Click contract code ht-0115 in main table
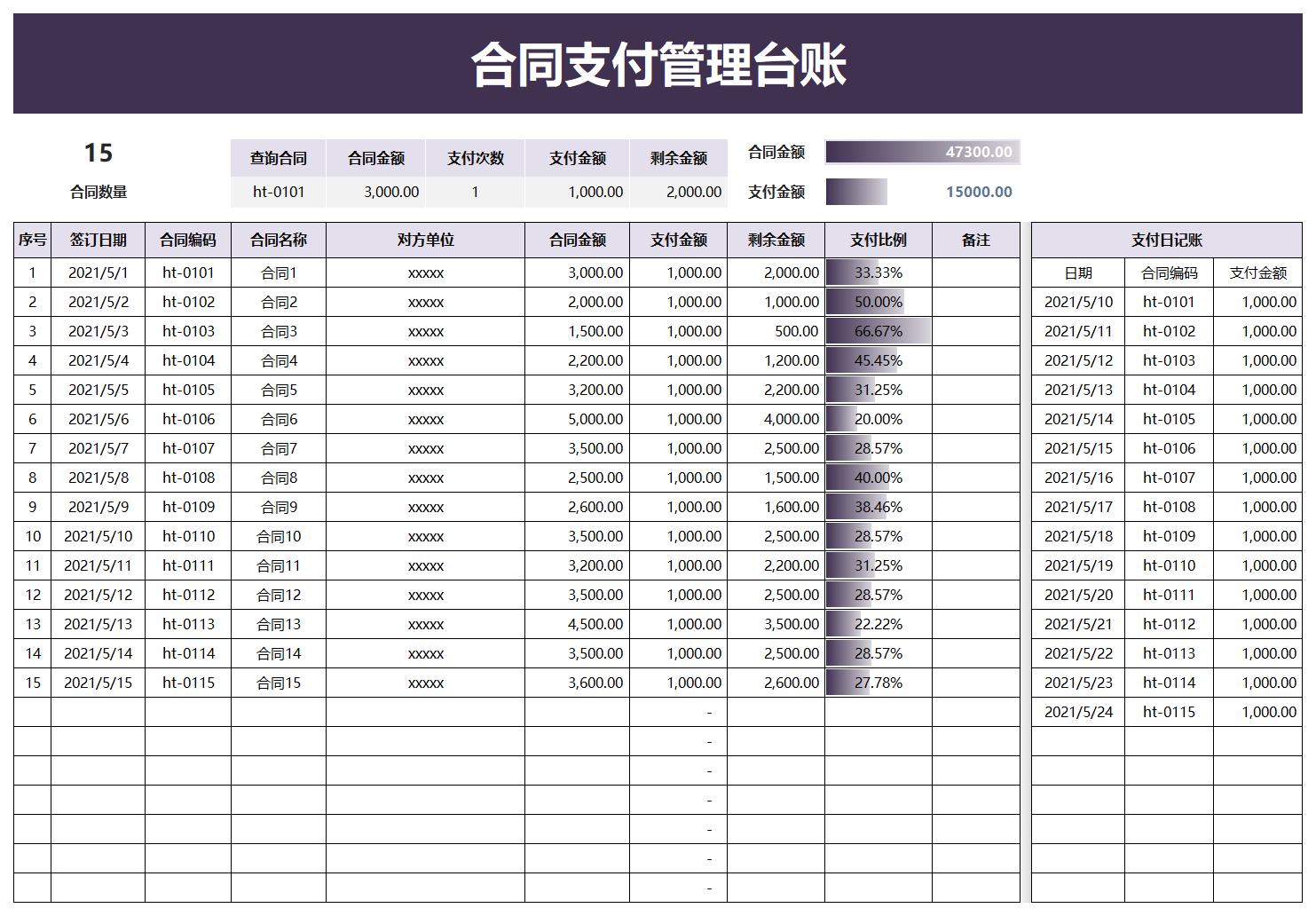Viewport: 1316px width, 916px height. pyautogui.click(x=188, y=683)
